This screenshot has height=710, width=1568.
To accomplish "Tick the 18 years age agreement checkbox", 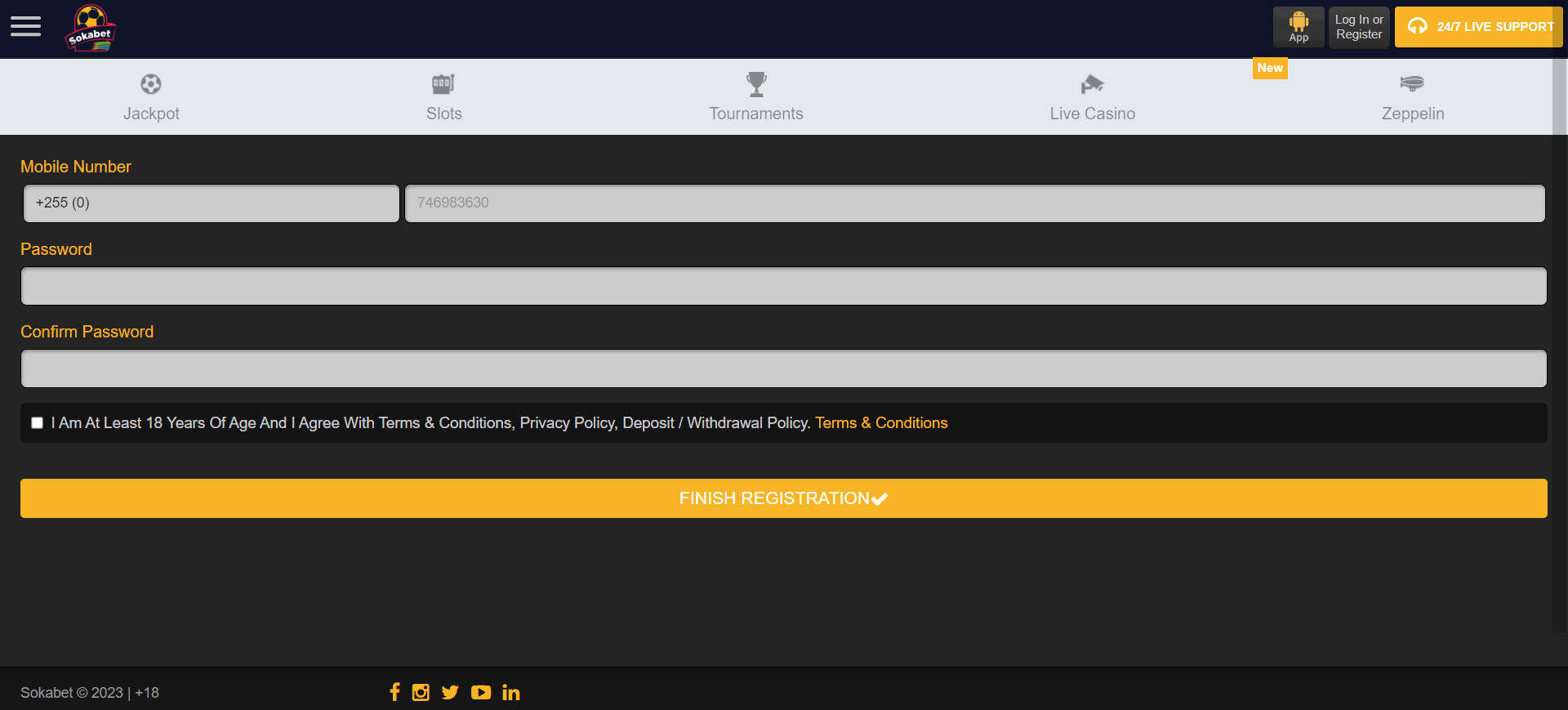I will (37, 422).
